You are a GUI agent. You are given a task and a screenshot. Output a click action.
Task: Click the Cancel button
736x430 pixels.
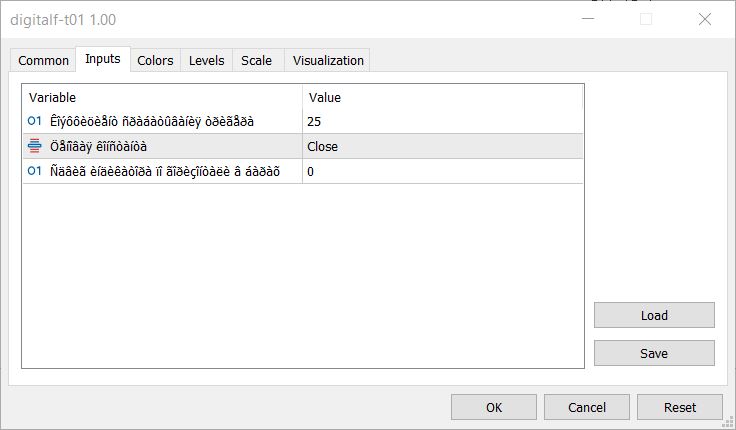click(x=587, y=407)
